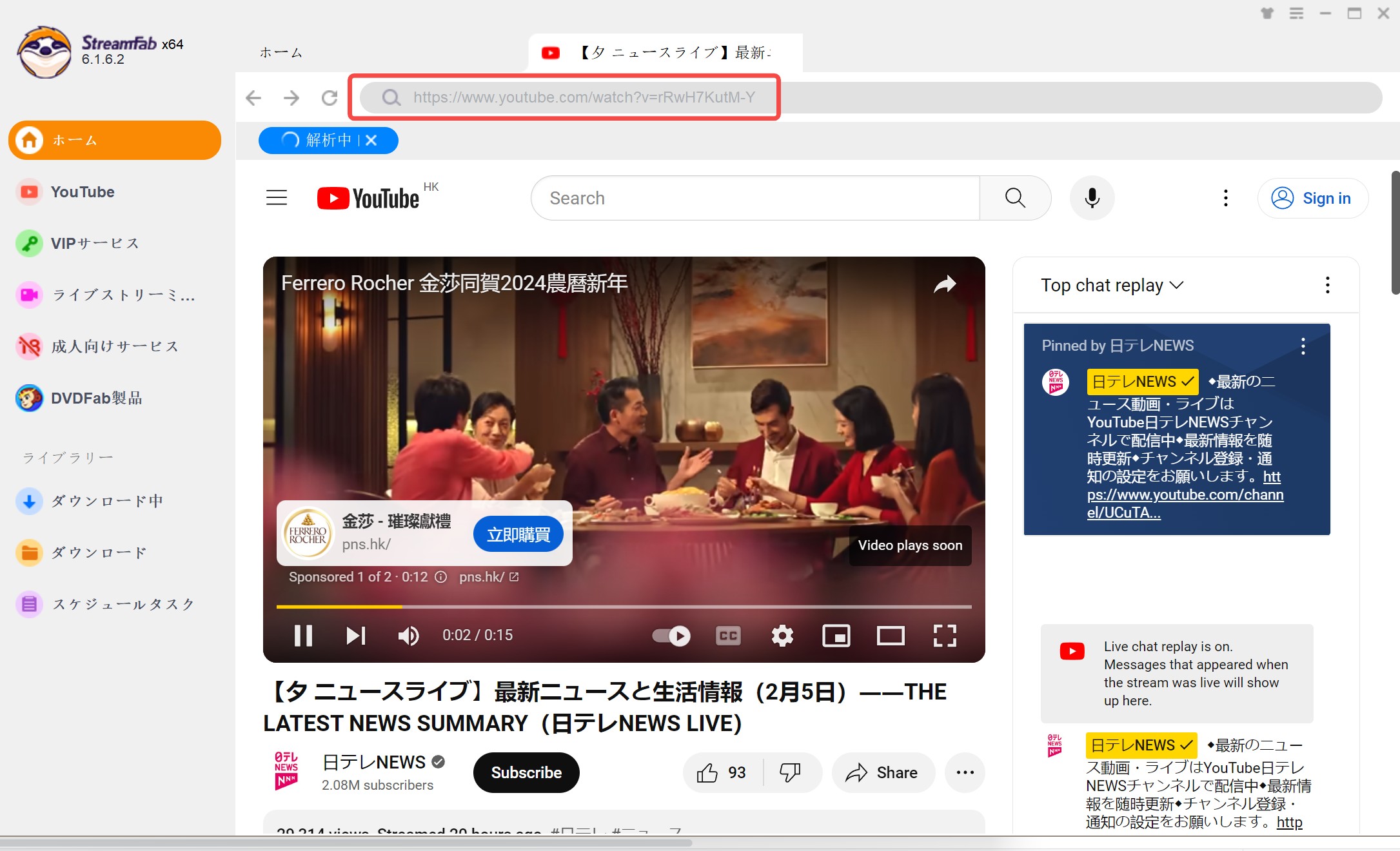Viewport: 1400px width, 851px height.
Task: Expand the Top chat replay dropdown
Action: tap(1112, 285)
